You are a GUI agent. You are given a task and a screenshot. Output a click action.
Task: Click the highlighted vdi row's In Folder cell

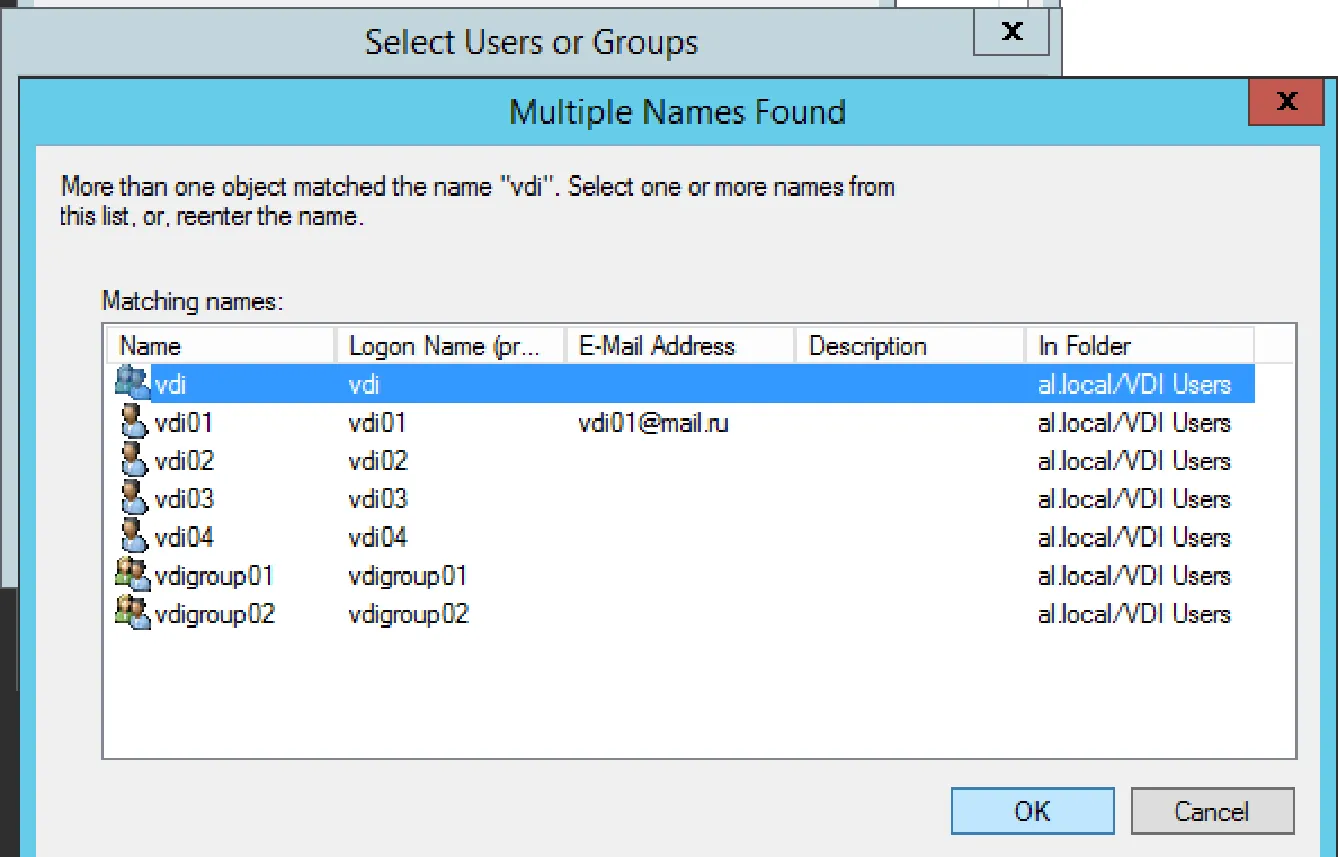tap(1134, 385)
